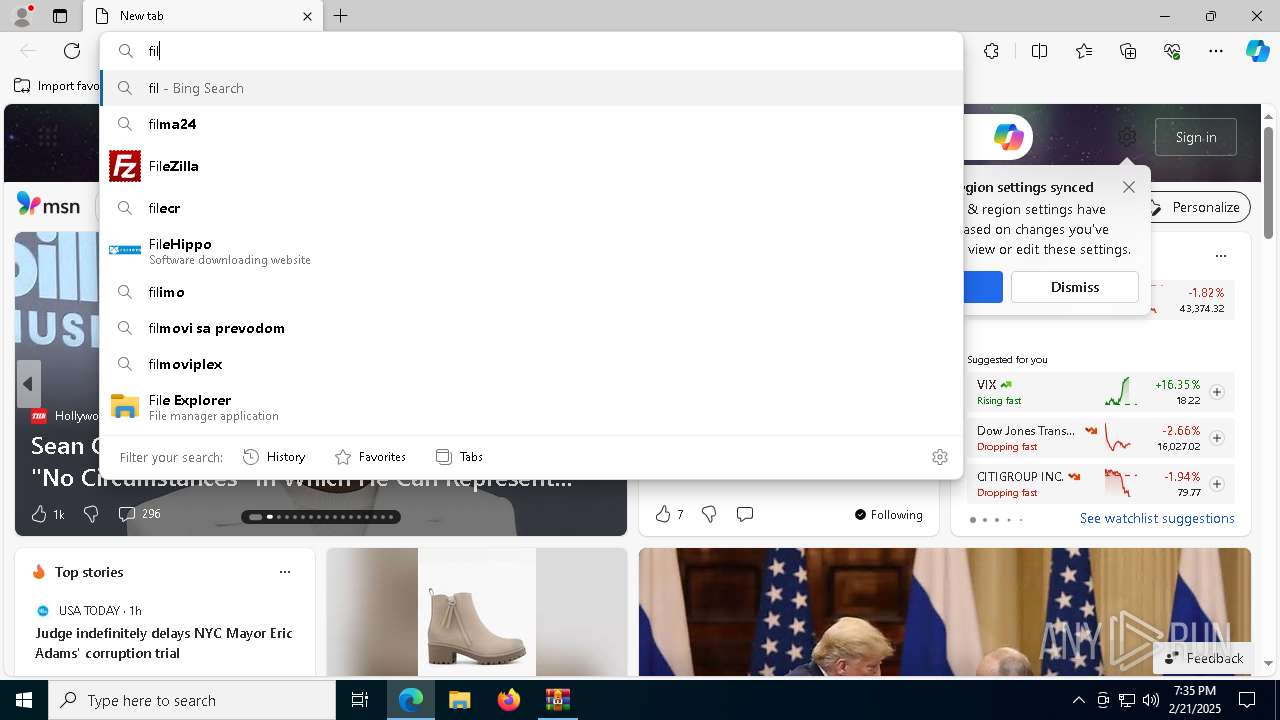Click Dismiss on the region popup

tap(1075, 287)
